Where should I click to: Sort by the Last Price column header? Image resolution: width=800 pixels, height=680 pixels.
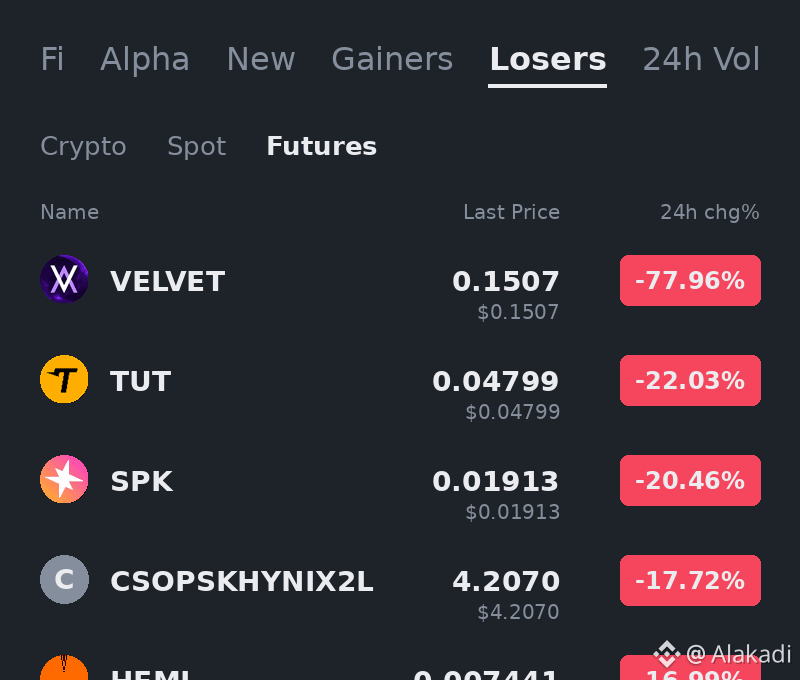tap(511, 212)
